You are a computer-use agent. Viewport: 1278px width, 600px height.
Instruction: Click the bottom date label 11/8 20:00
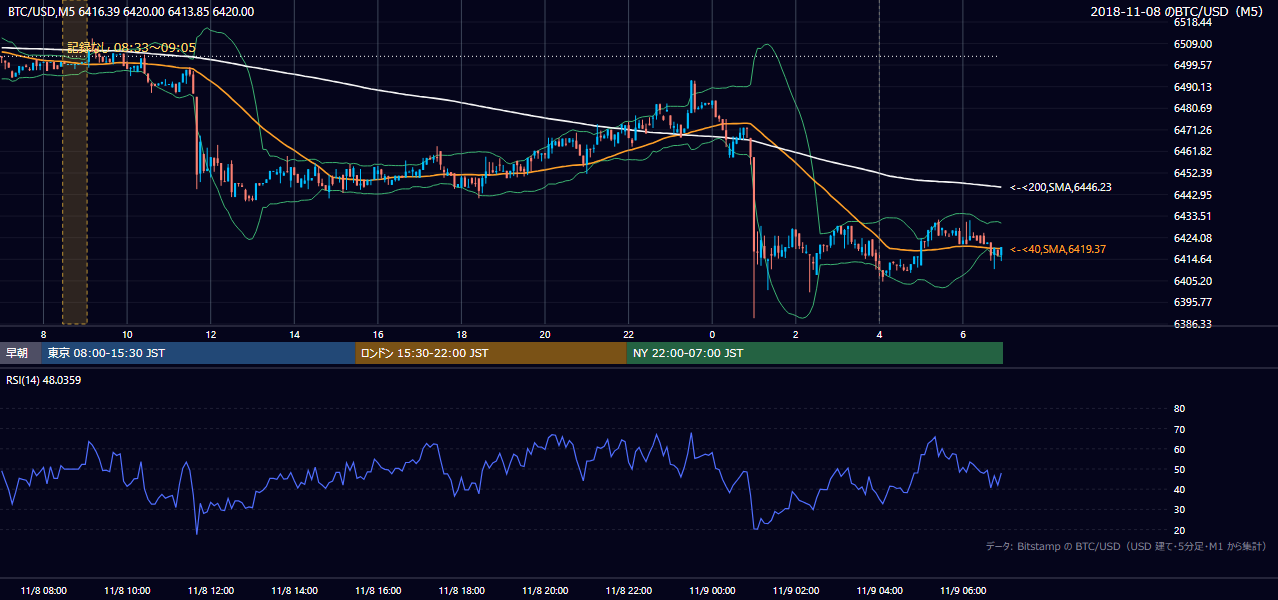click(544, 590)
